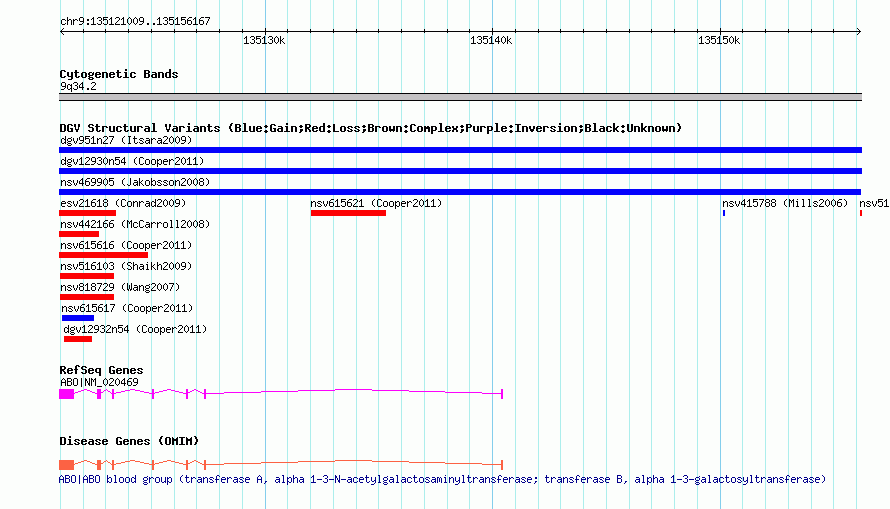Select the DGV Structural Variants track title
The width and height of the screenshot is (890, 509).
(x=371, y=128)
